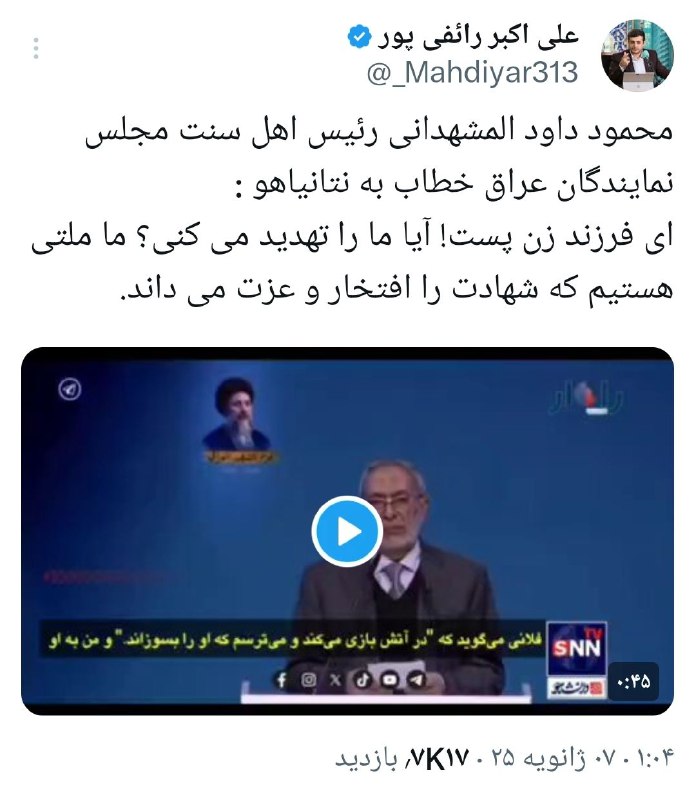Click the Telegram icon beside the YouTube icon

tap(417, 680)
